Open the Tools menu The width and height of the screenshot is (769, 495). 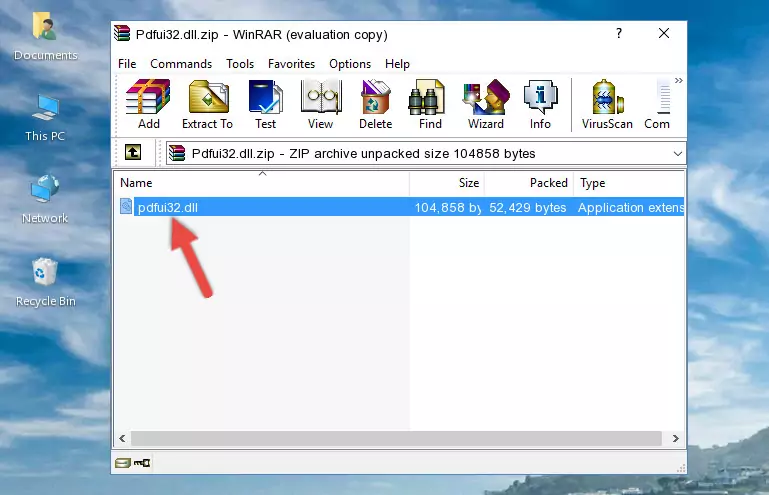(240, 64)
